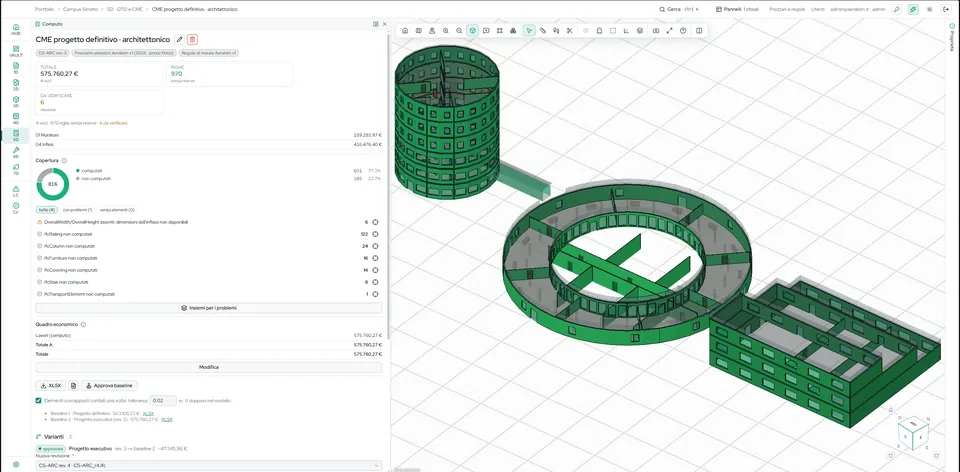Expand the 04 Infissi row
The image size is (960, 472).
[209, 144]
